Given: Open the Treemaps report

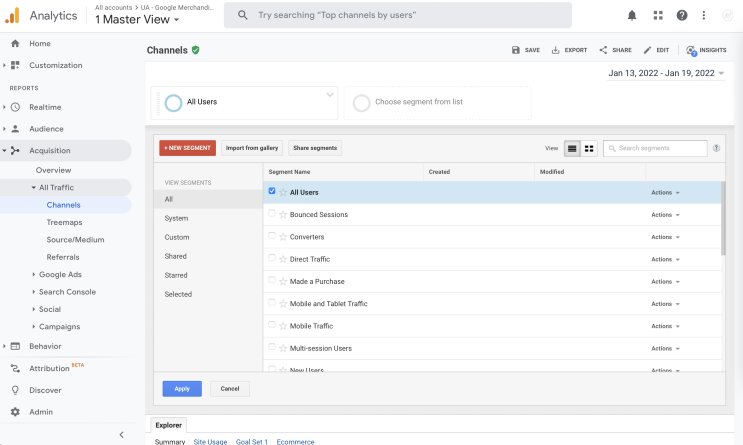Looking at the screenshot, I should coord(64,222).
